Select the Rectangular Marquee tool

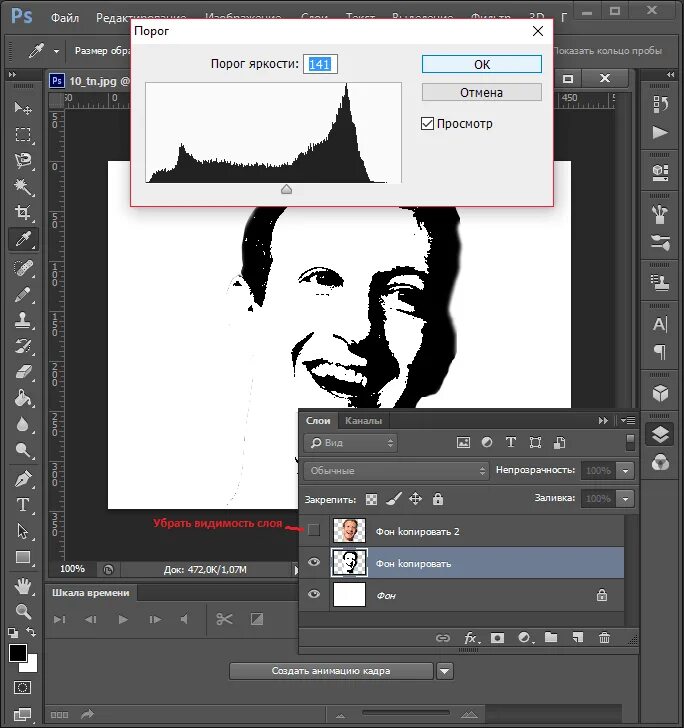[x=22, y=135]
